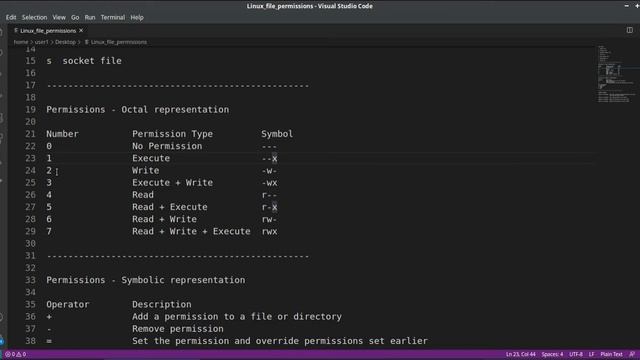Open the Help menu

[137, 18]
